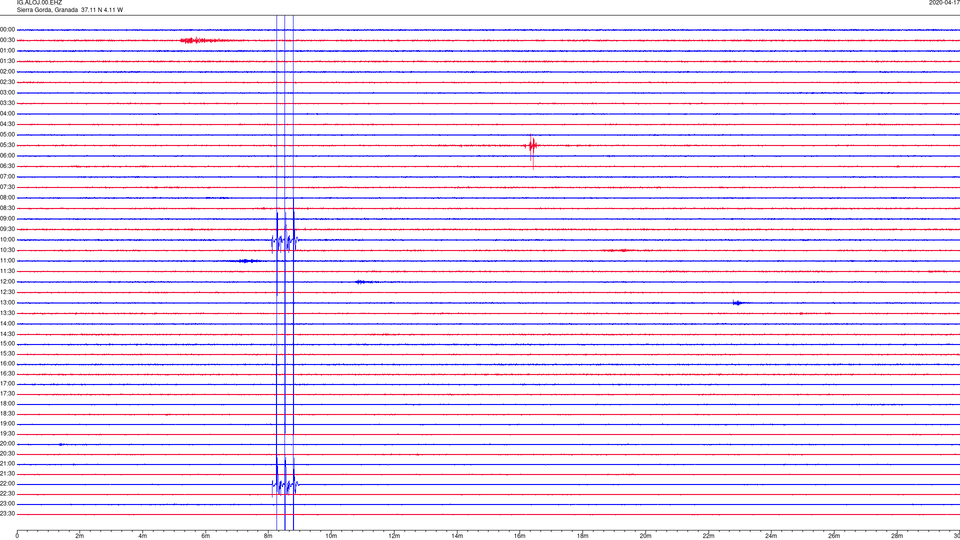Click the 02:00 time label
Viewport: 960px width, 540px height.
(x=7, y=71)
